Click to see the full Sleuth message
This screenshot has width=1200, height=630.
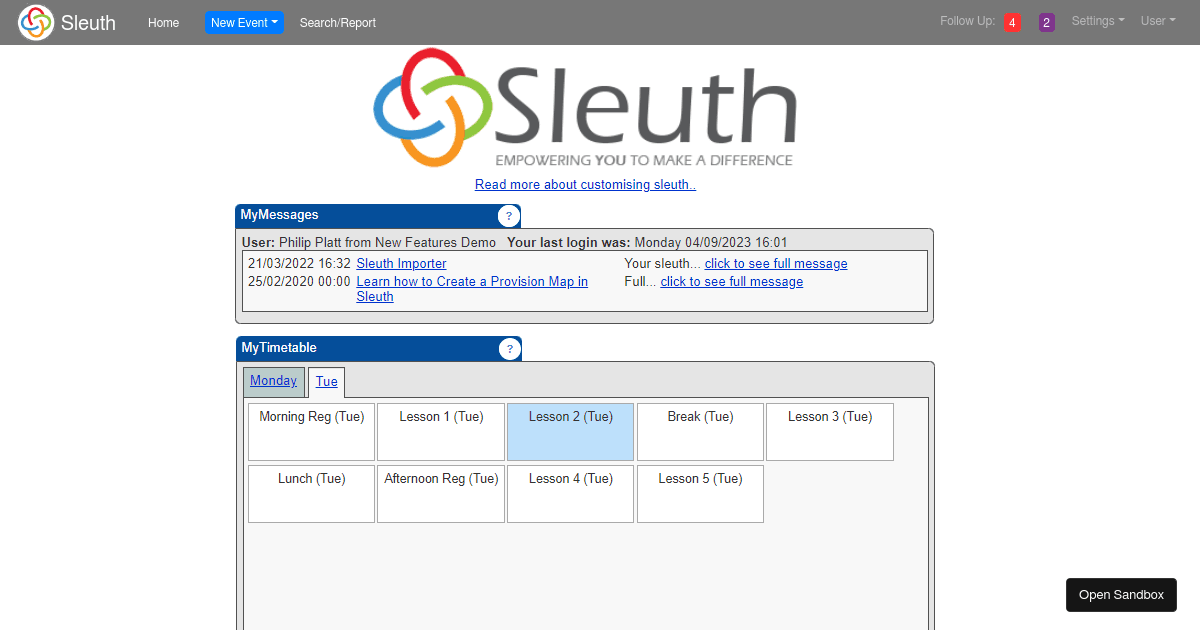tap(775, 263)
